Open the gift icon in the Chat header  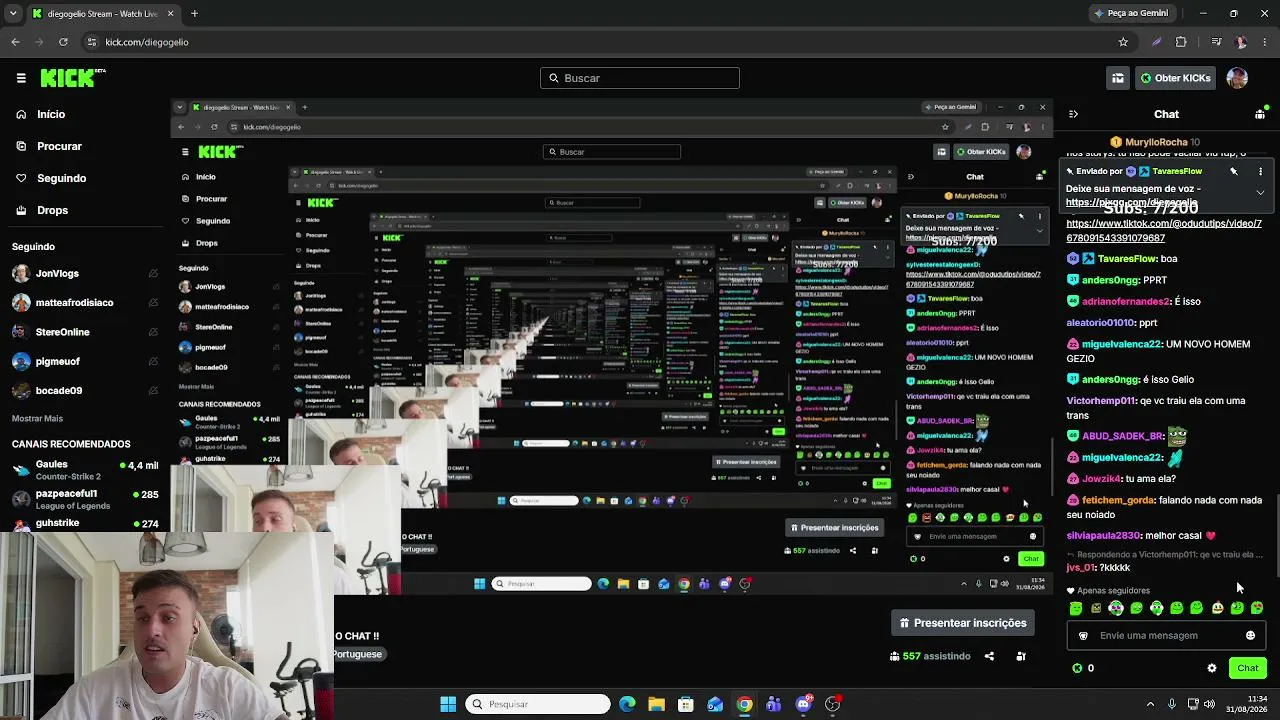click(x=1260, y=114)
